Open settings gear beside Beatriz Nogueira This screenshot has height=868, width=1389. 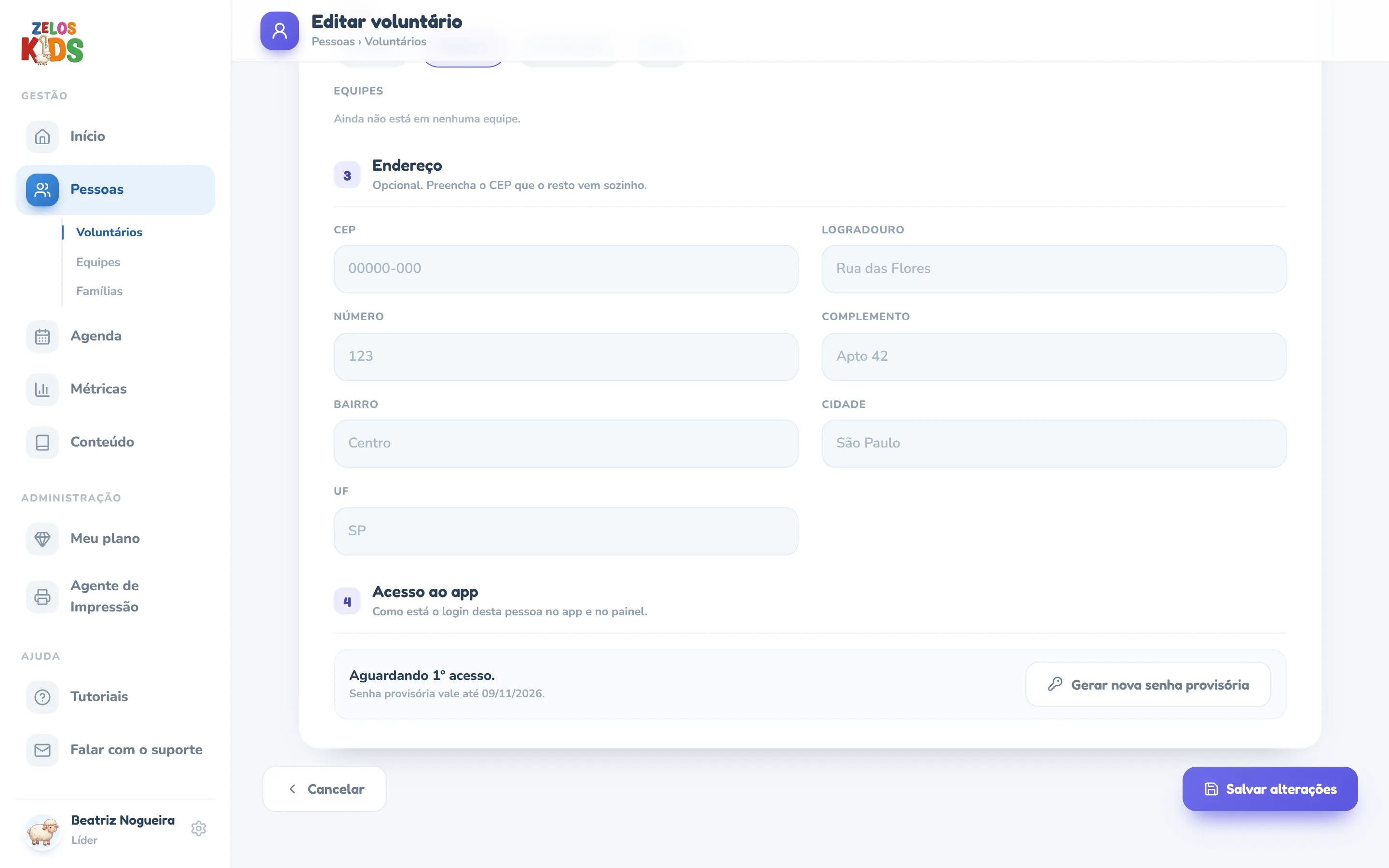[199, 828]
